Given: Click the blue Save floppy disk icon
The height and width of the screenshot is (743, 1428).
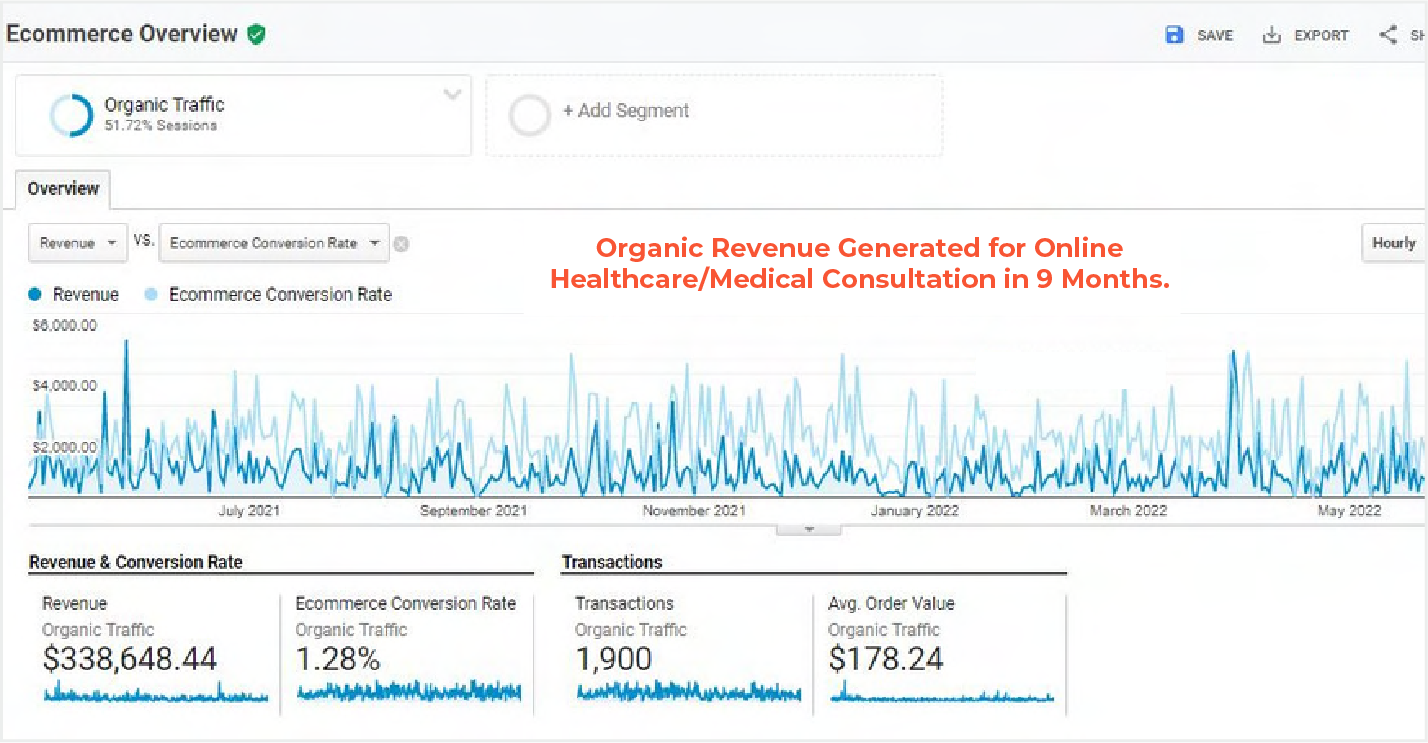Looking at the screenshot, I should pos(1174,35).
